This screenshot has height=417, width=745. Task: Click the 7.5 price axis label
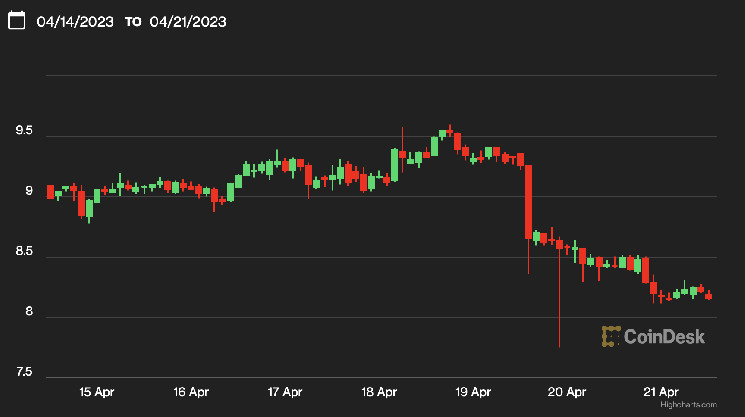(x=22, y=375)
